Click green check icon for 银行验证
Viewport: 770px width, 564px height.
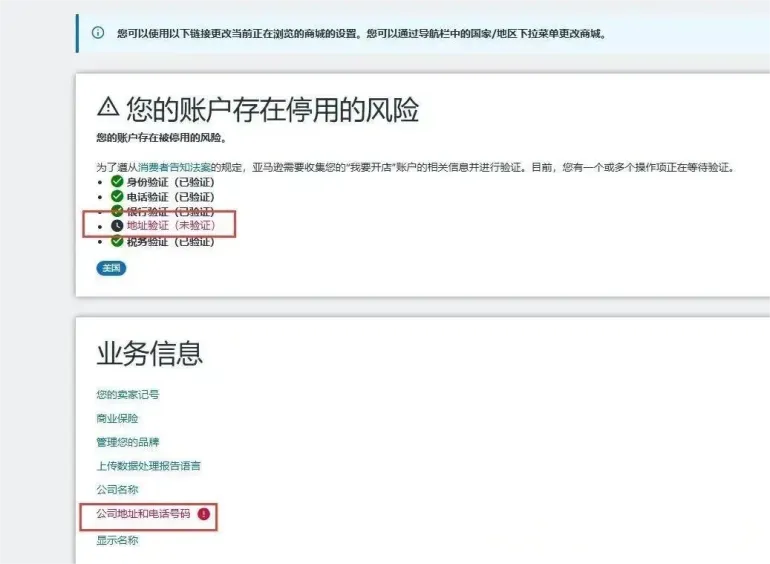[x=117, y=211]
